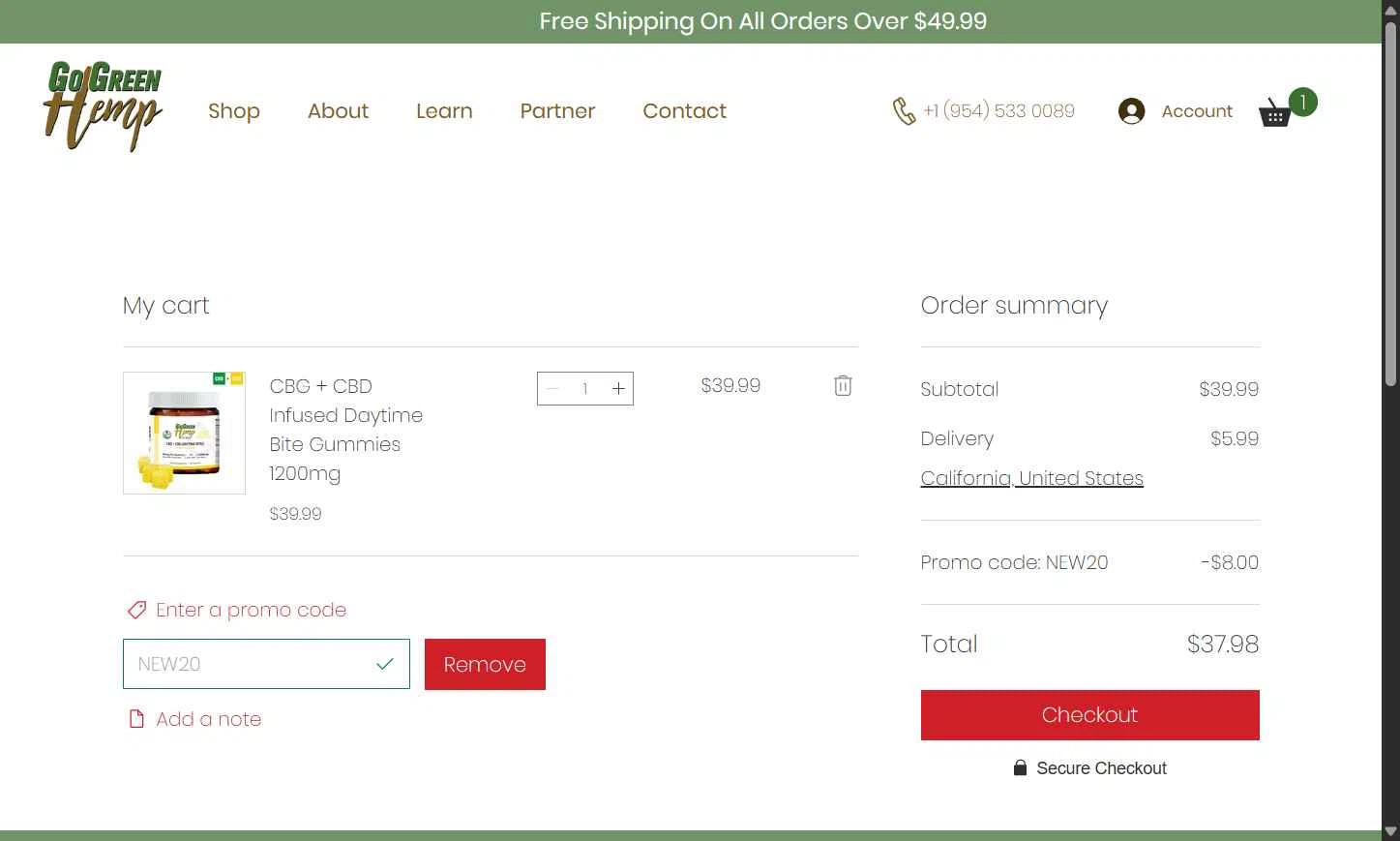Click the Secure Checkout lock icon
Viewport: 1400px width, 841px height.
click(1020, 767)
